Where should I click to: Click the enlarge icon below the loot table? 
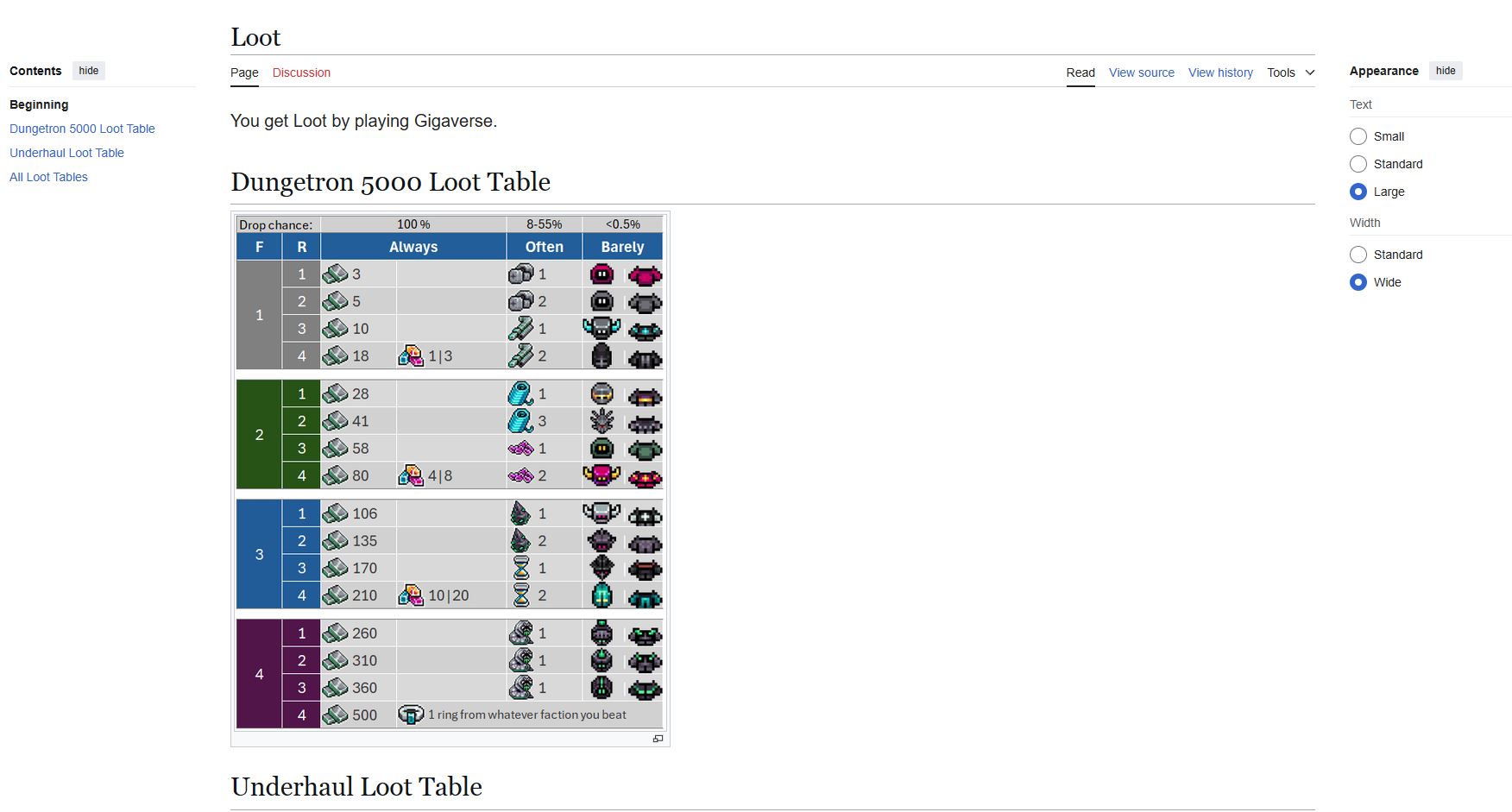[x=658, y=739]
